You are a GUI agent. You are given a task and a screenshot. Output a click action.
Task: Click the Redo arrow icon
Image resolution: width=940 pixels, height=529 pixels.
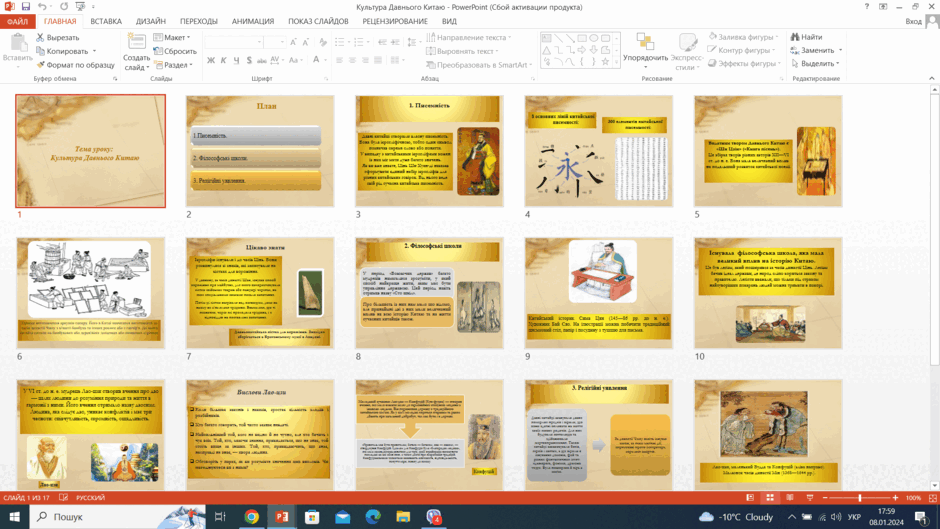click(64, 7)
